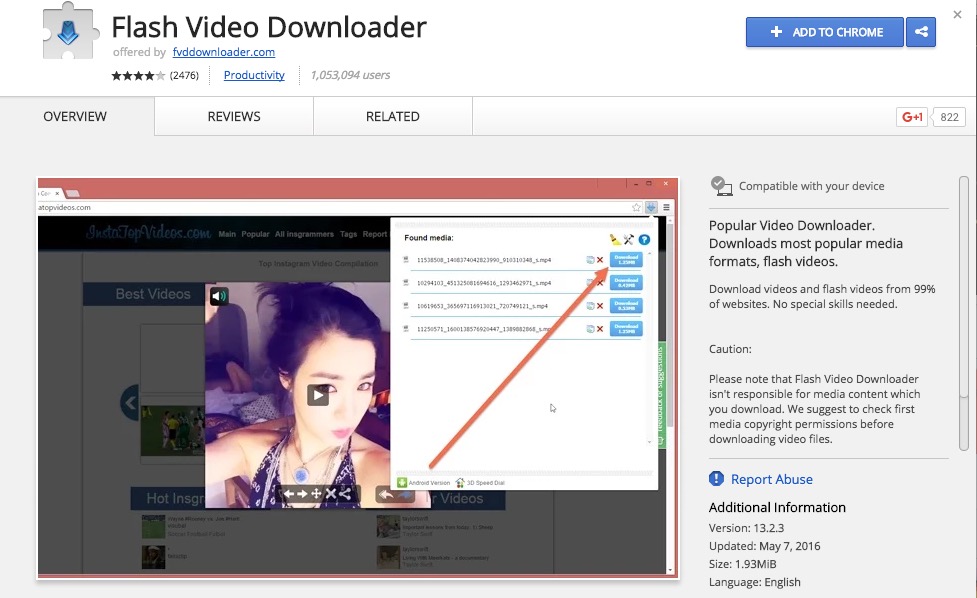The width and height of the screenshot is (977, 598).
Task: Open the Productivity category link
Action: coord(254,75)
